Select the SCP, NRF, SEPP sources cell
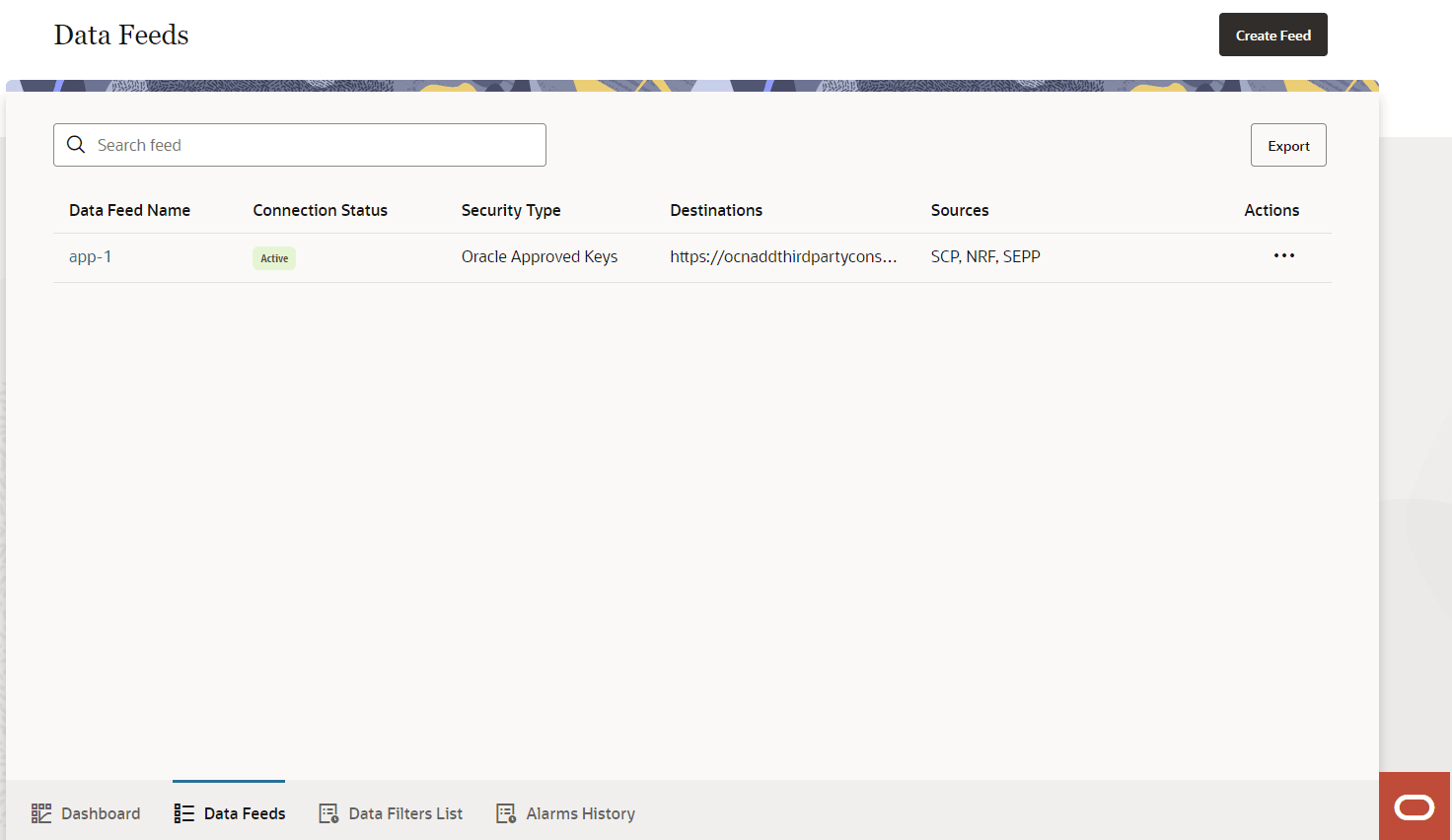This screenshot has width=1452, height=840. [x=985, y=256]
